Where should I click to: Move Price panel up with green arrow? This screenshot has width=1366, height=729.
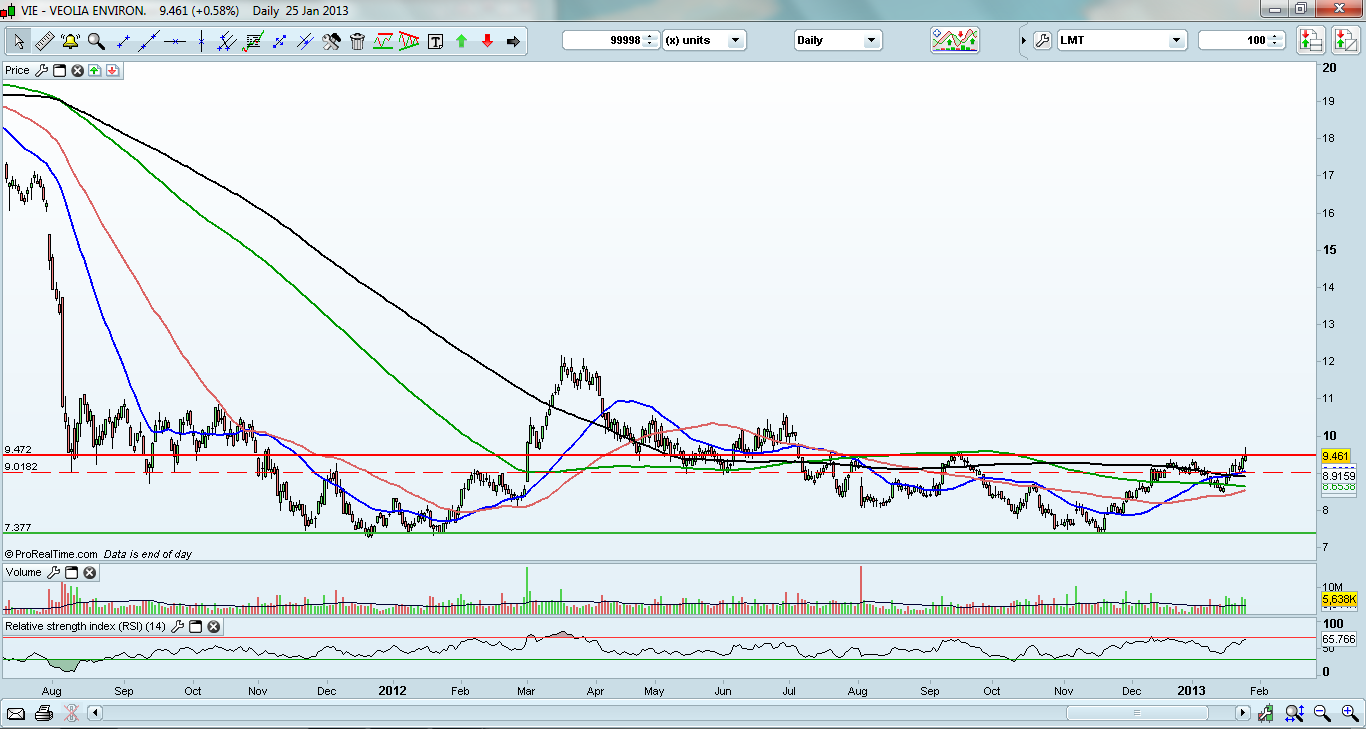[x=94, y=70]
